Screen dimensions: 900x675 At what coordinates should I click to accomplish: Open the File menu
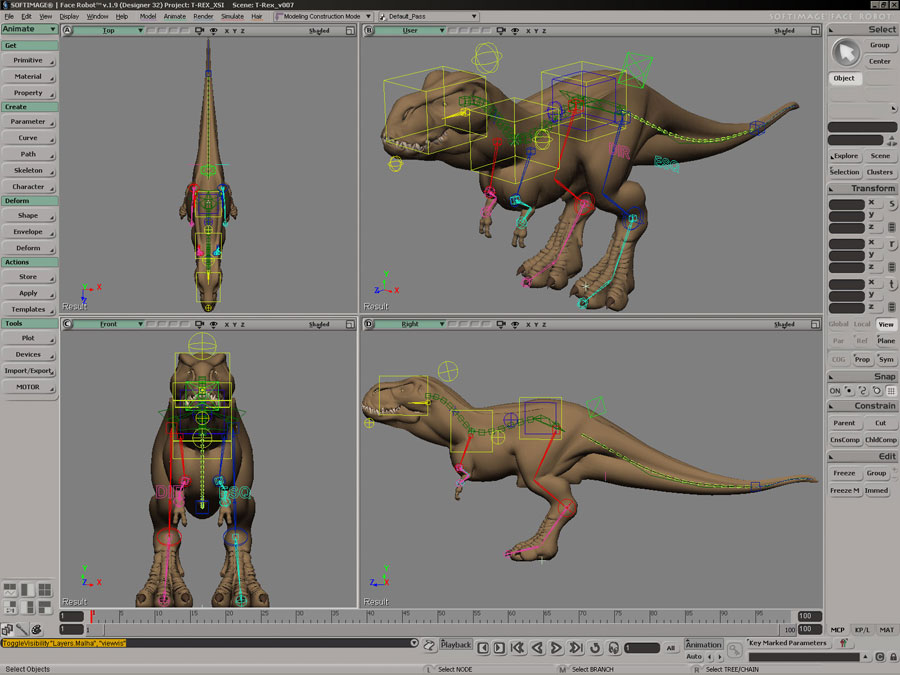(x=9, y=17)
